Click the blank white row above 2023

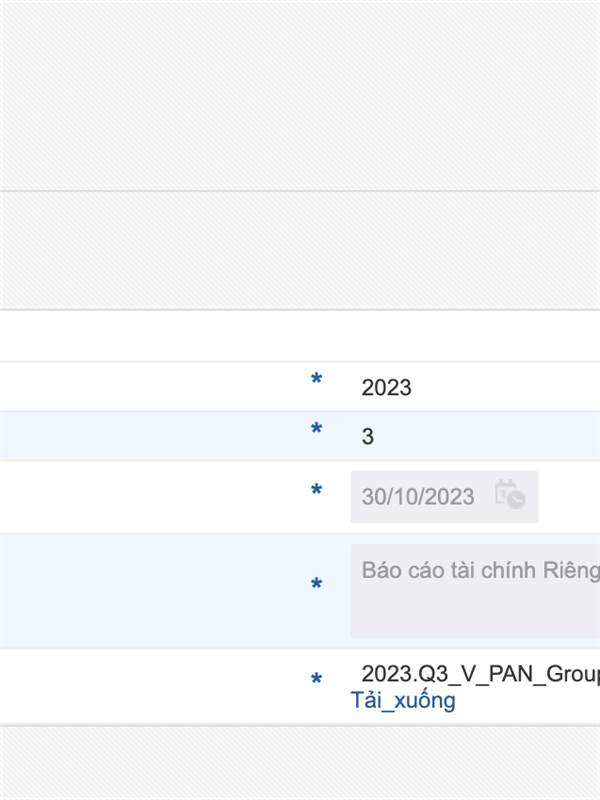300,336
